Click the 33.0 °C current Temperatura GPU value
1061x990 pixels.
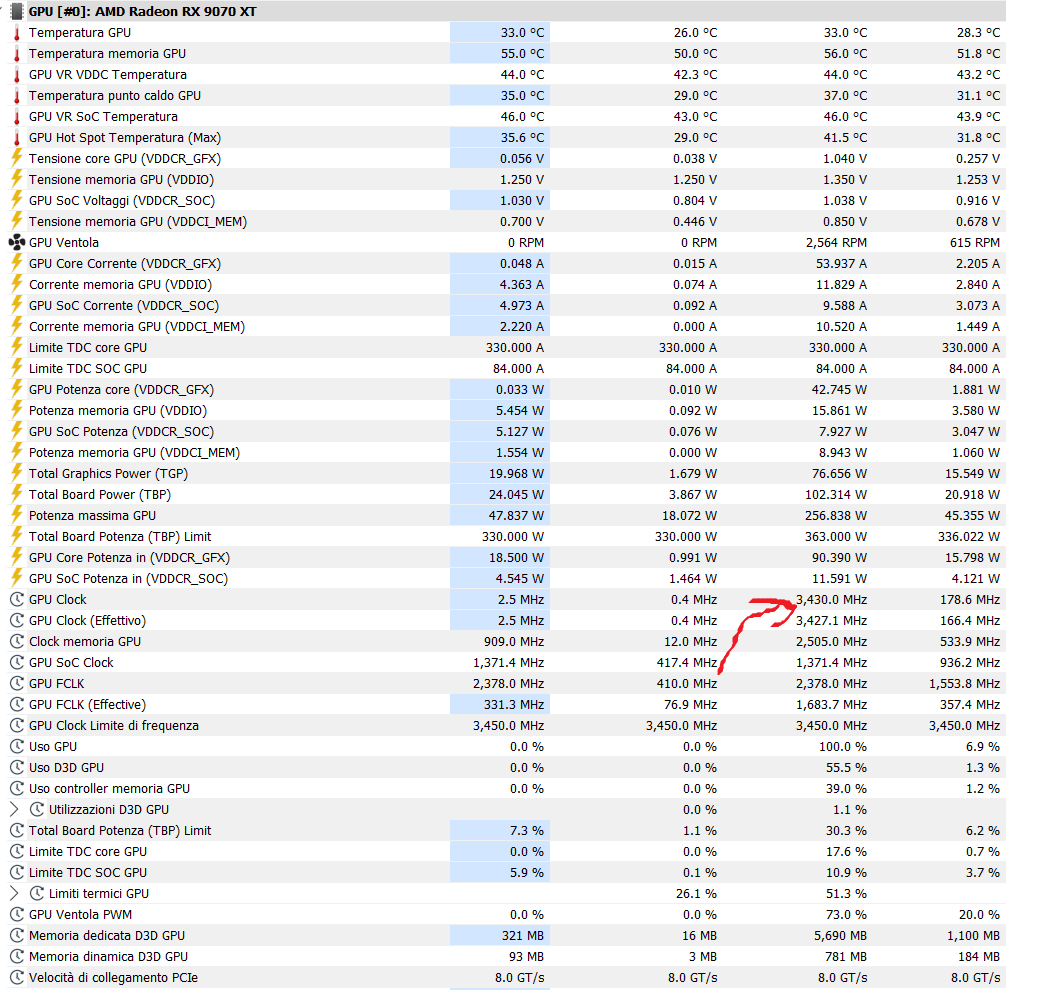(522, 32)
